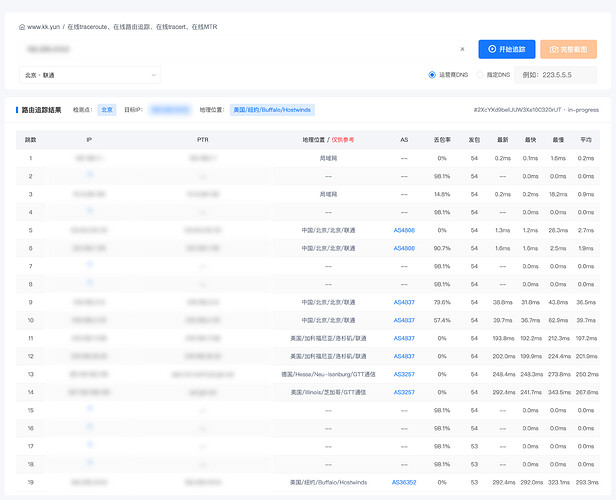Open AS3257 link in hop 13 row
Screen dimensions: 616x500
(x=404, y=374)
